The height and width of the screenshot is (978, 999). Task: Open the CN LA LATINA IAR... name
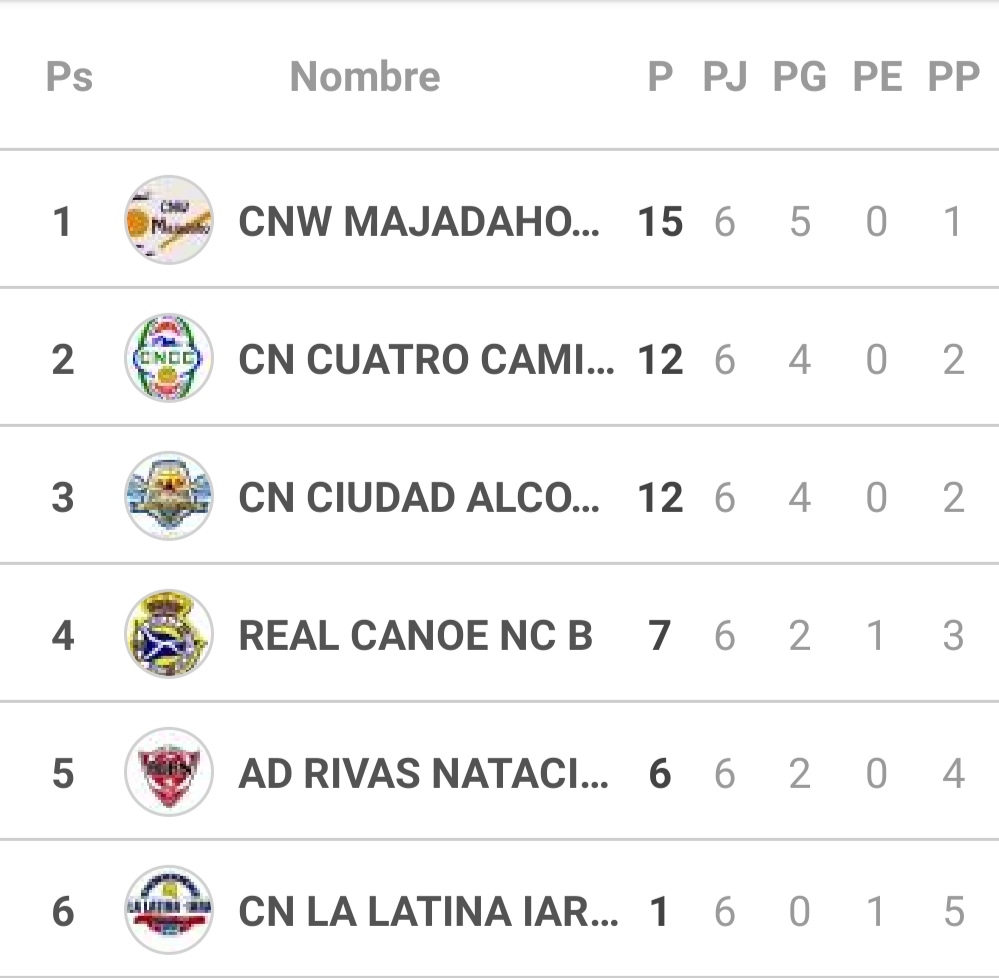[x=429, y=911]
